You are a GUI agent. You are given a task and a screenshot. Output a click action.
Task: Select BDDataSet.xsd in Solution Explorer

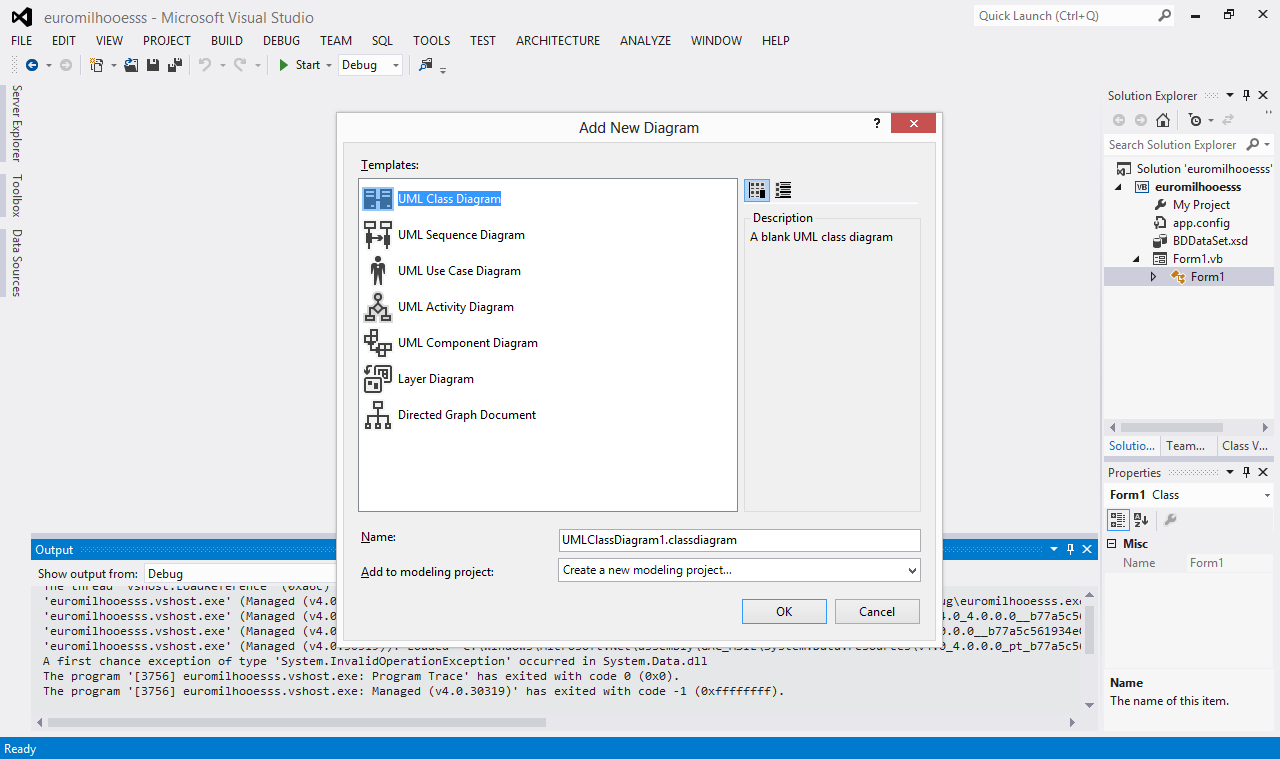(1210, 241)
